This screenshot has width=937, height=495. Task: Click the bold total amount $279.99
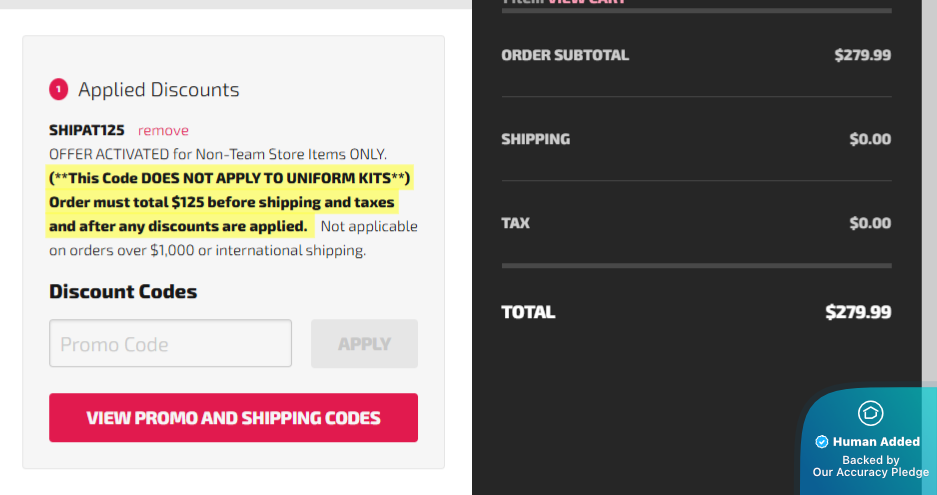[857, 313]
